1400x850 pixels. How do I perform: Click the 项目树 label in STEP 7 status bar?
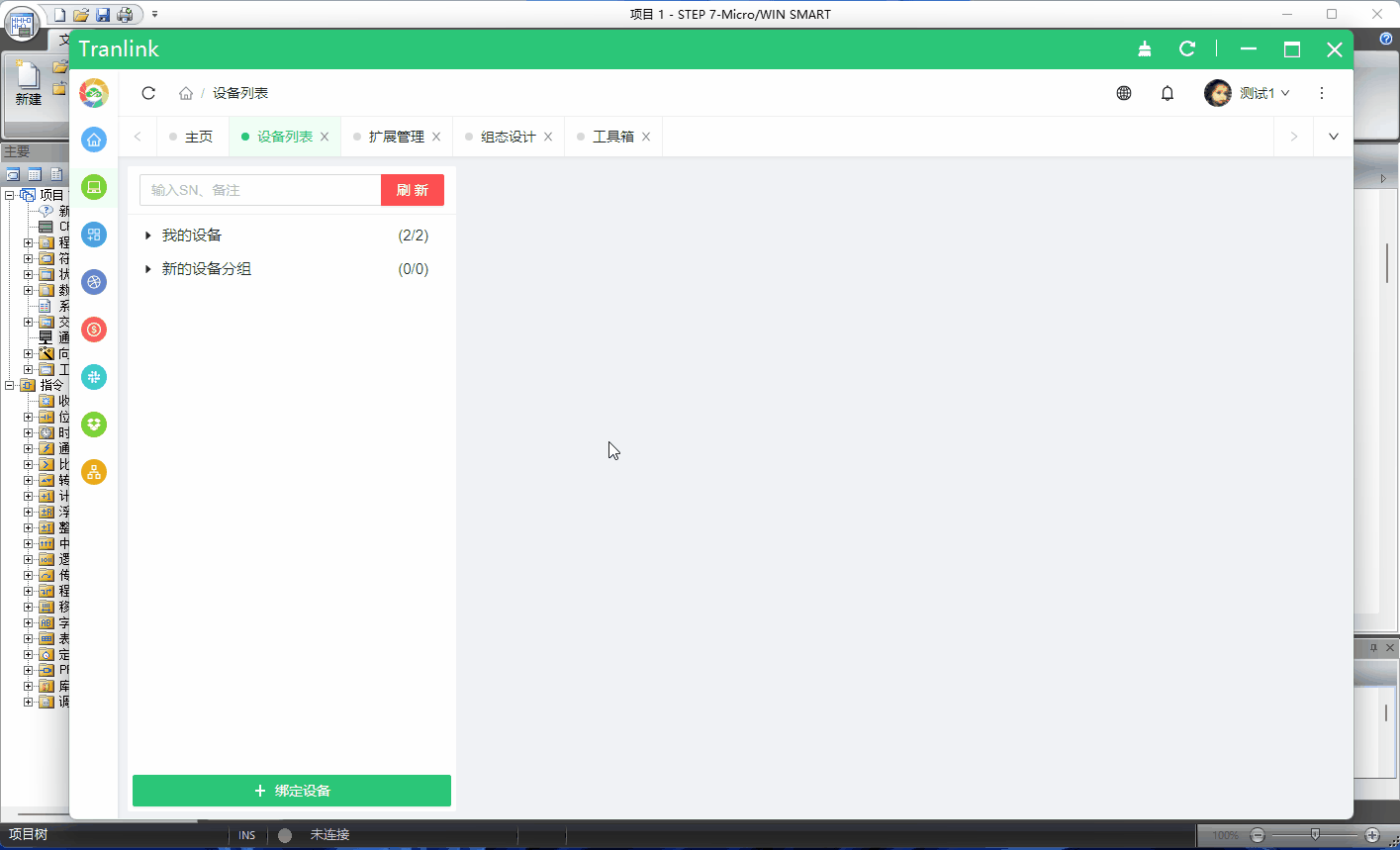click(x=28, y=835)
